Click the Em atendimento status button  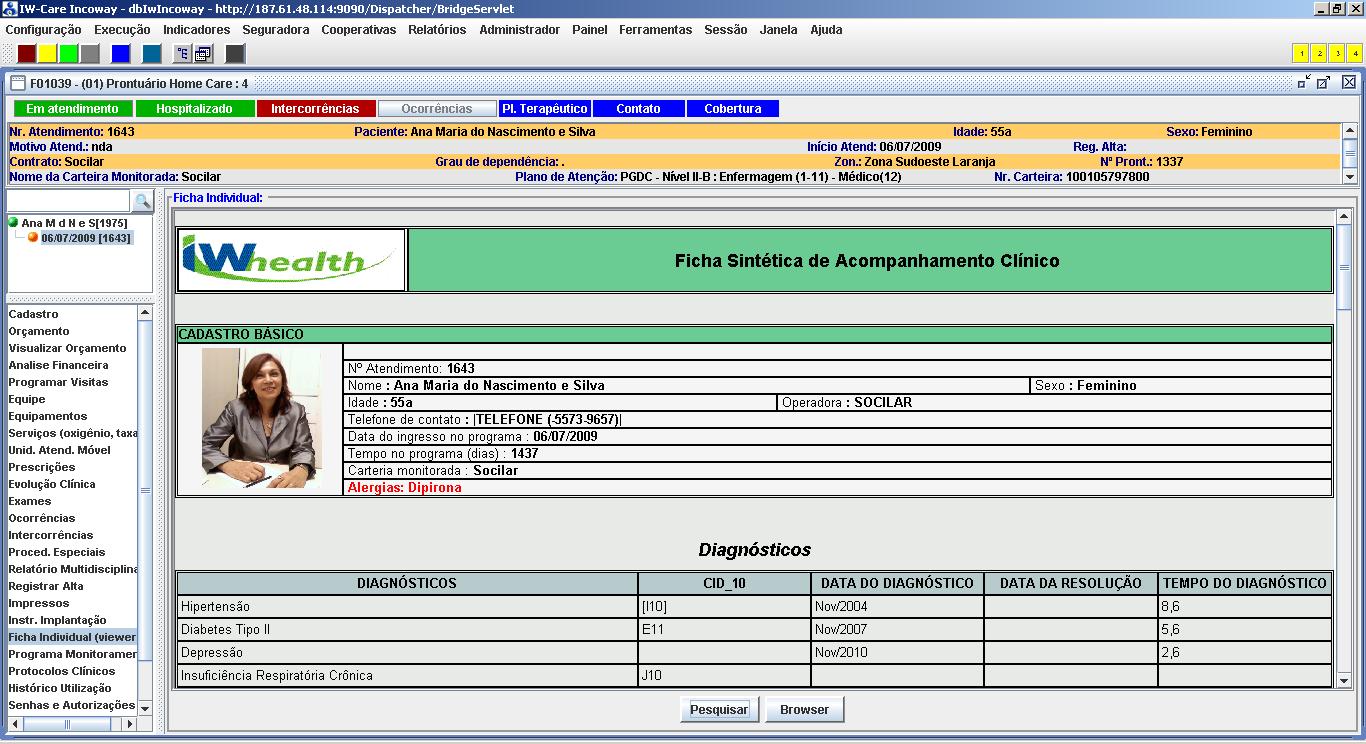(x=72, y=109)
